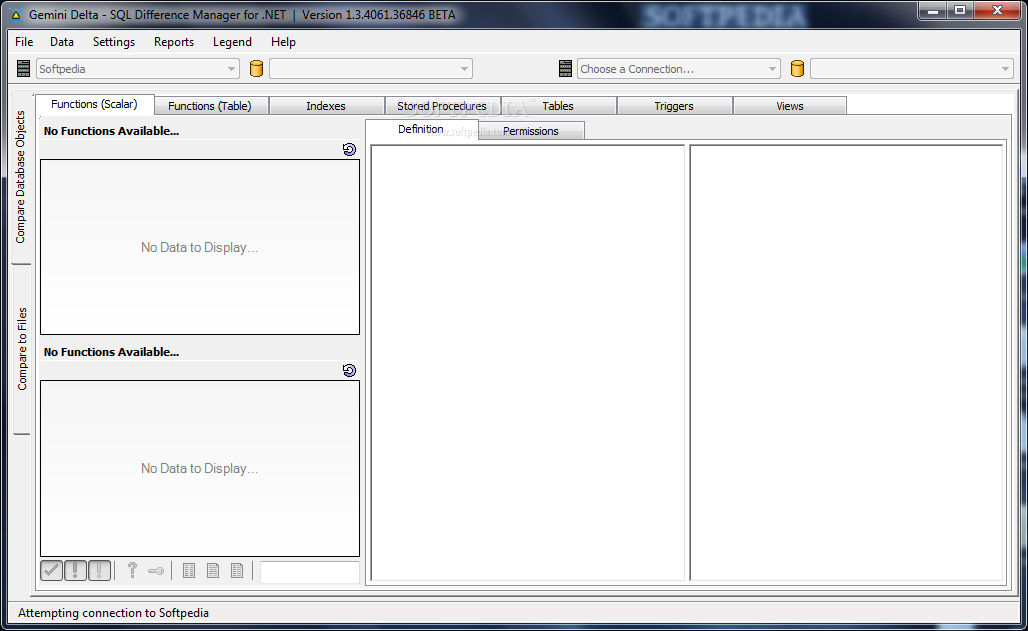The width and height of the screenshot is (1028, 631).
Task: Click the left definition text pane
Action: point(528,363)
